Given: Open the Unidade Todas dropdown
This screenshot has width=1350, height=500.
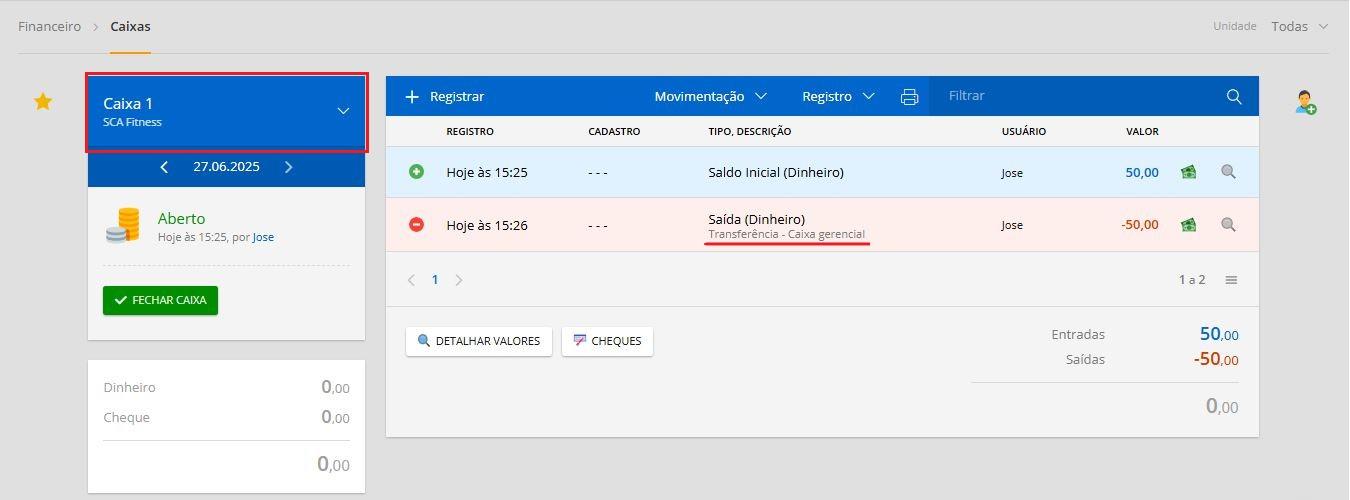Looking at the screenshot, I should pyautogui.click(x=1299, y=26).
